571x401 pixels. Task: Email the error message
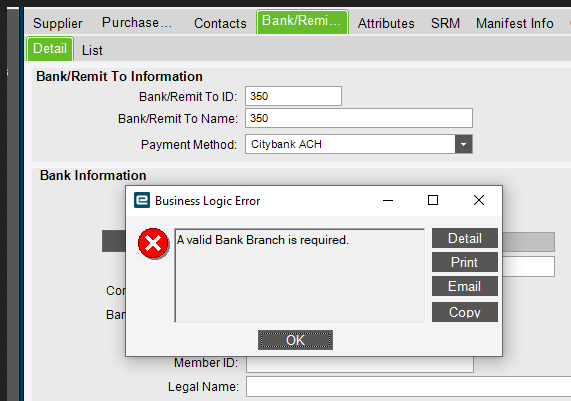tap(465, 286)
